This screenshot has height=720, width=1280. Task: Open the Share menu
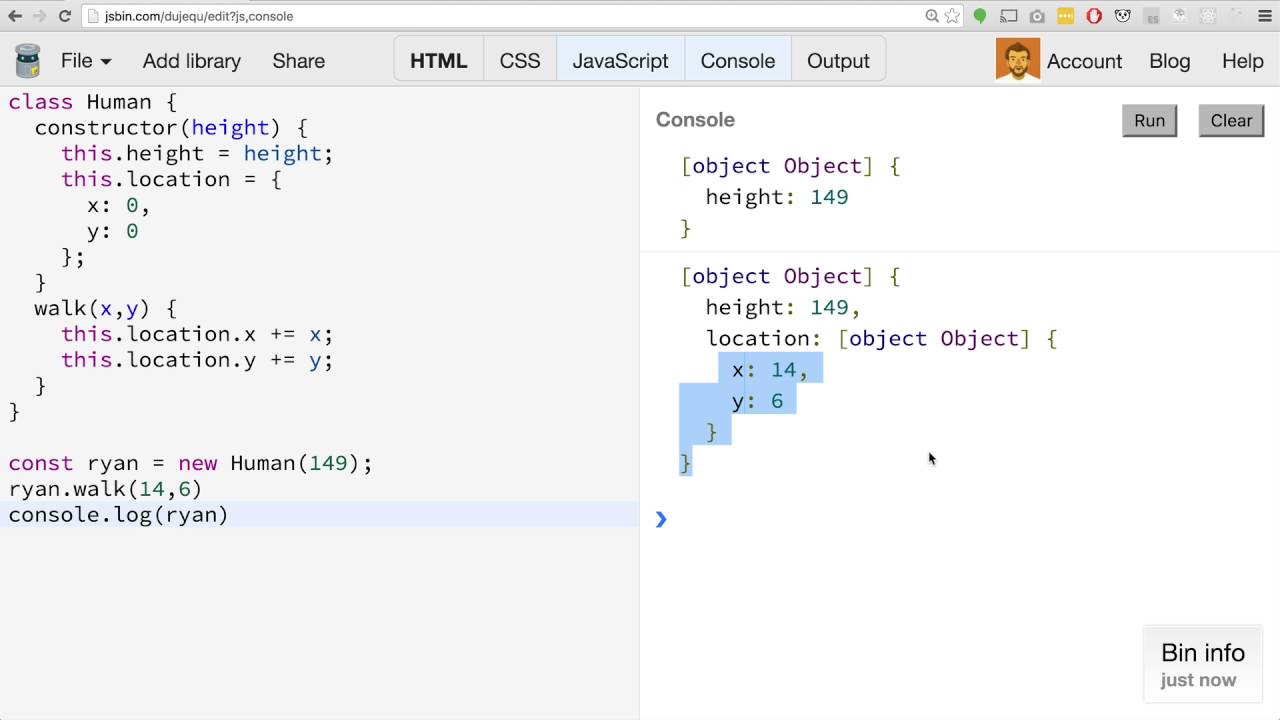click(298, 61)
